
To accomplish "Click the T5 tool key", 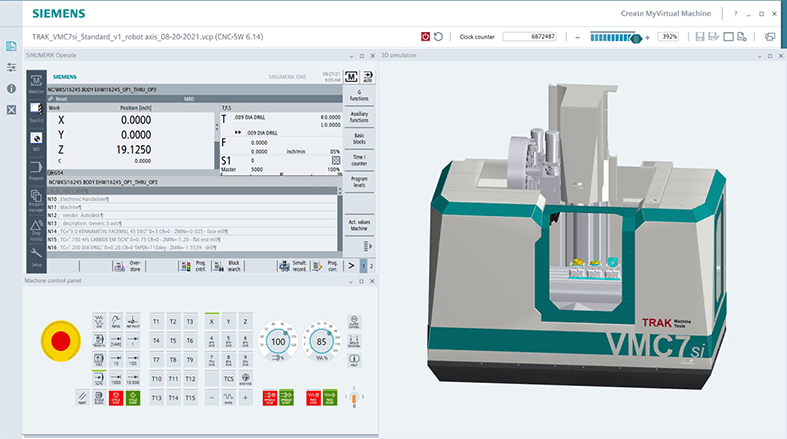I will click(x=173, y=340).
